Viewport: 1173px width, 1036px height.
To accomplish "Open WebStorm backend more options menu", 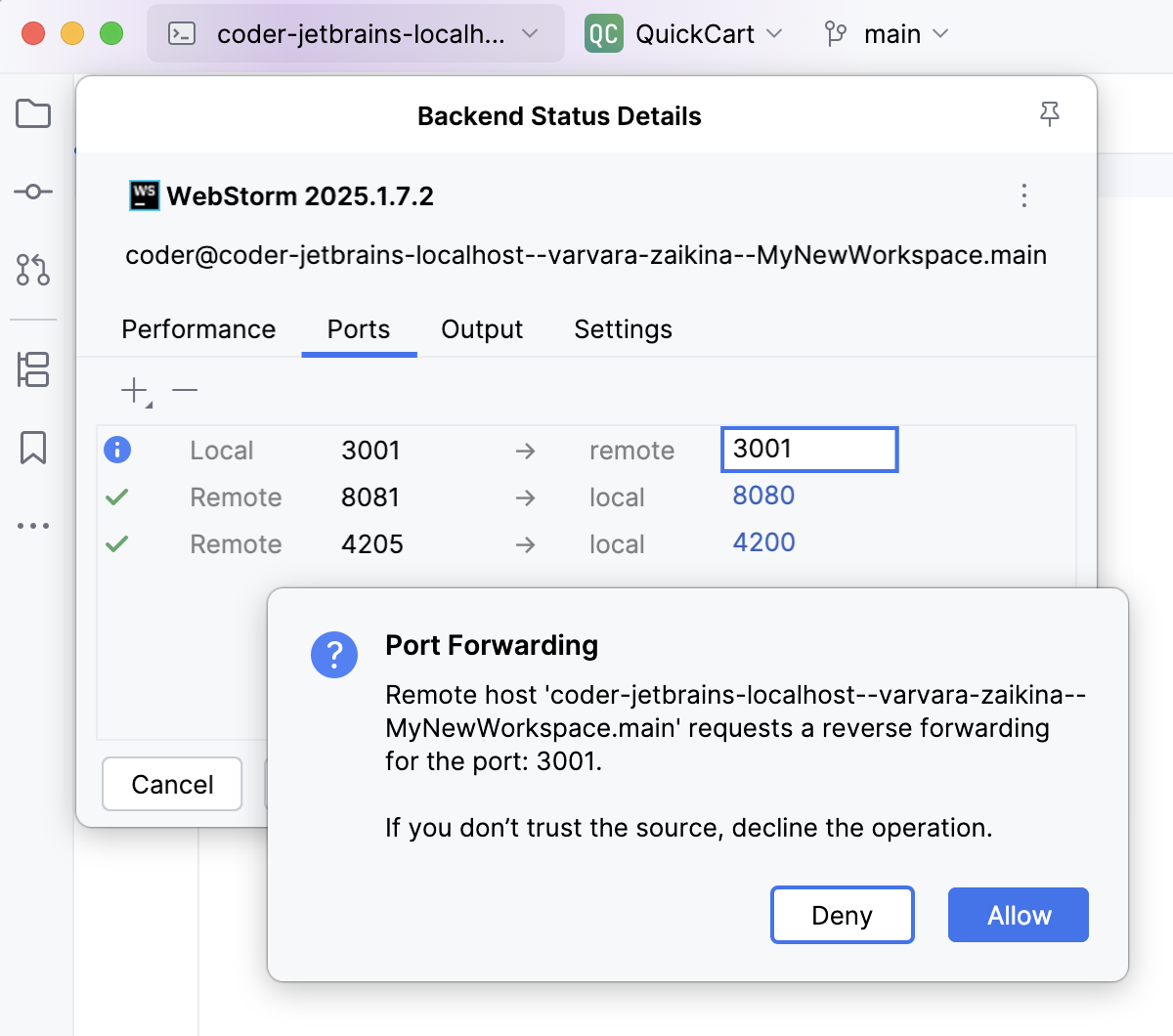I will pyautogui.click(x=1023, y=195).
